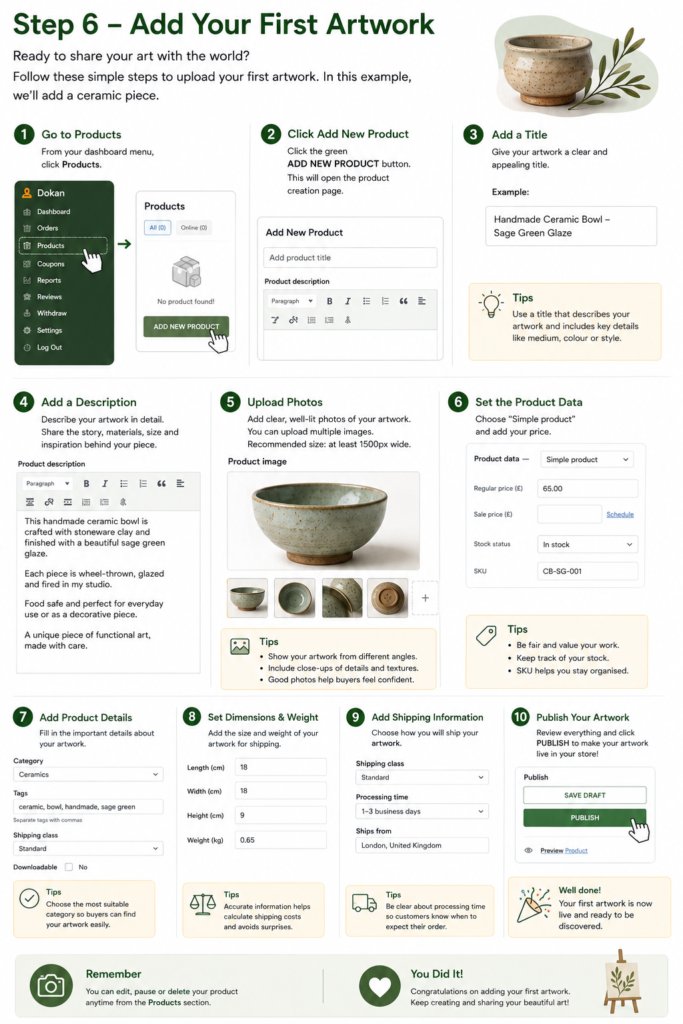The image size is (683, 1024).
Task: Select the close-up bowl rim thumbnail
Action: 342,598
